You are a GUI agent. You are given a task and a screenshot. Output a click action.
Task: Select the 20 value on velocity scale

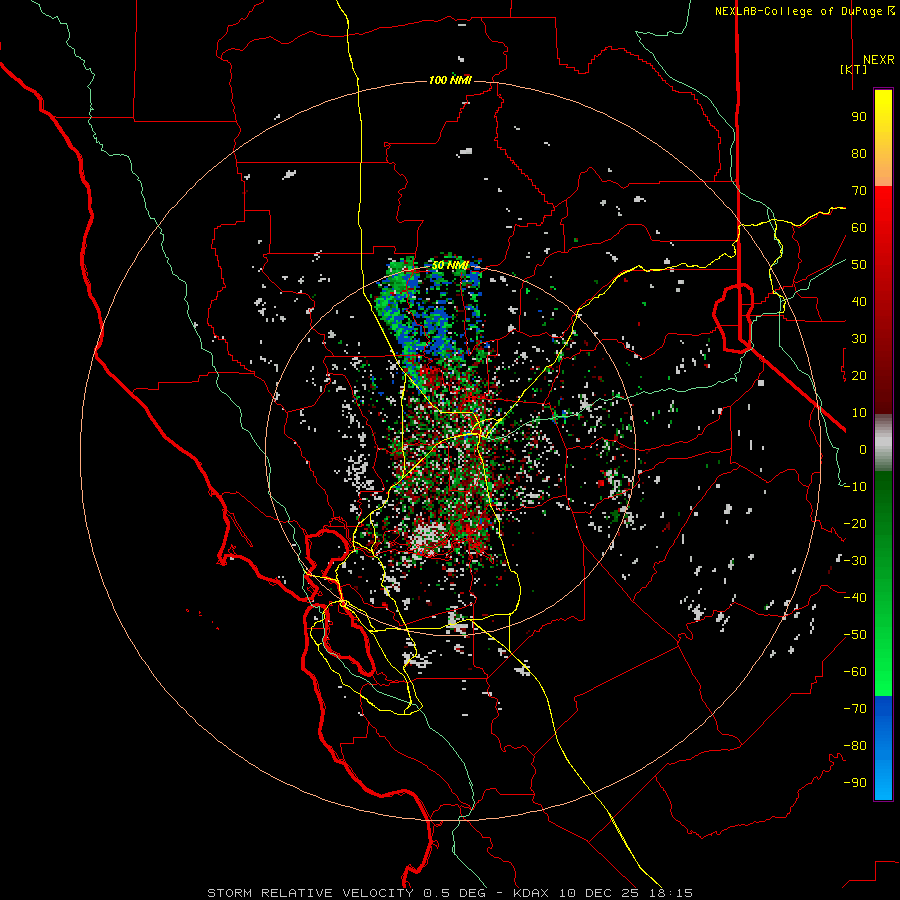point(859,376)
